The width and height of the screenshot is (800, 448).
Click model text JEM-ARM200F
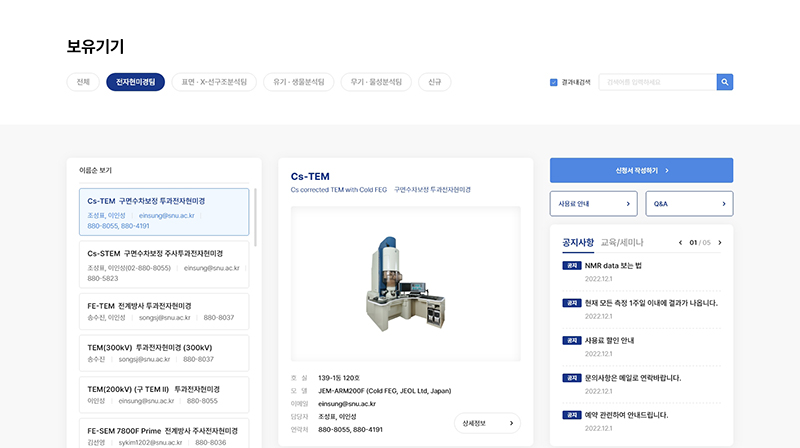click(385, 391)
